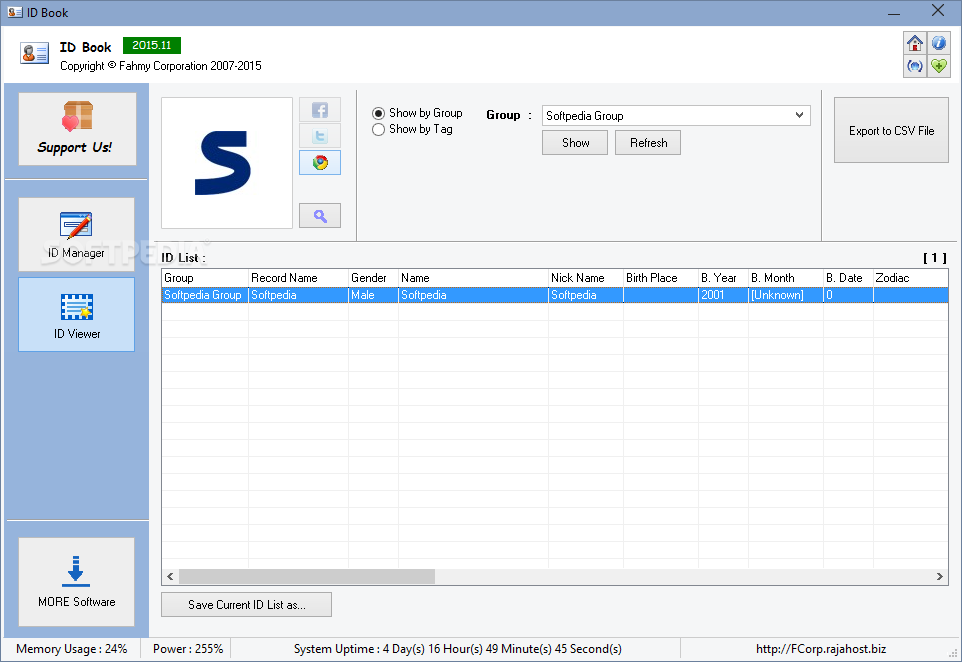Sort by Record Name column header

298,278
